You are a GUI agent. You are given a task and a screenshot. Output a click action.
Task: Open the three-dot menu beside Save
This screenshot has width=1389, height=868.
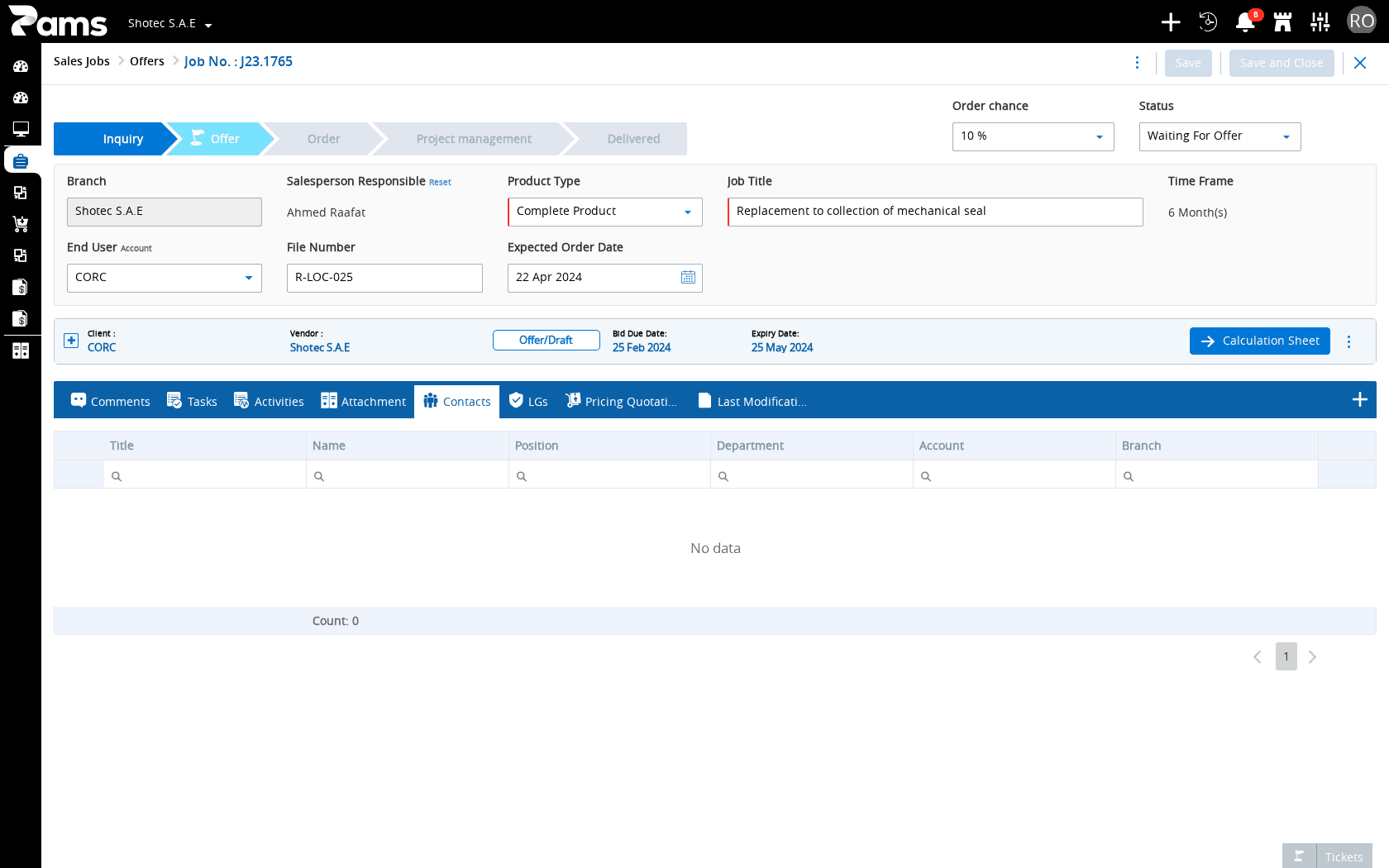(1138, 63)
